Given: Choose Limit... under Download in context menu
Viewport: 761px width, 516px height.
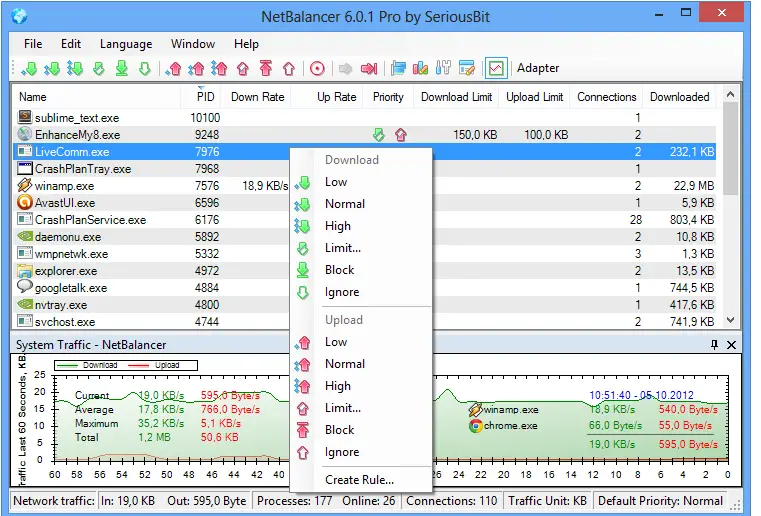Looking at the screenshot, I should [361, 248].
